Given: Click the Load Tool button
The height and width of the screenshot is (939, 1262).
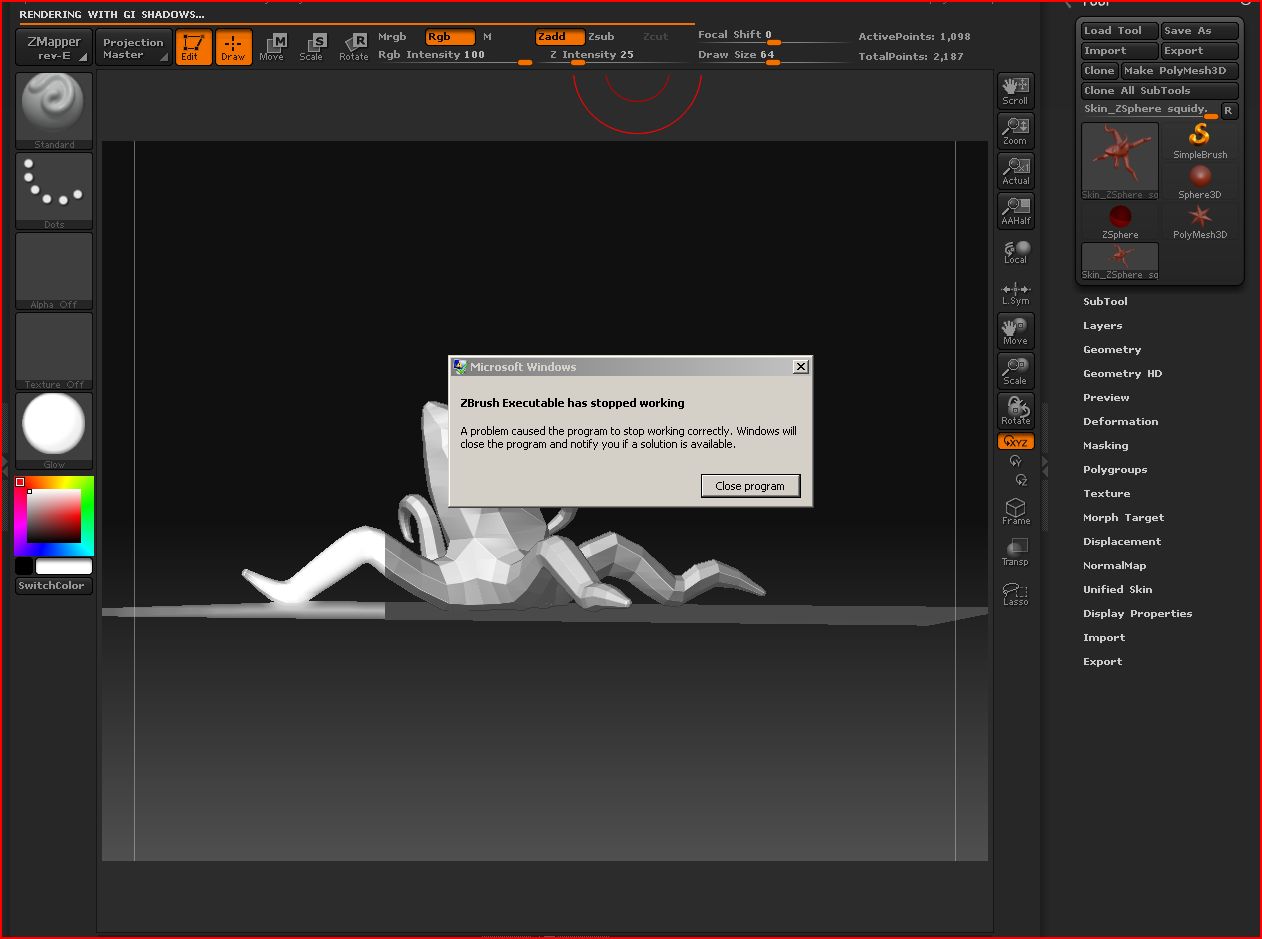Looking at the screenshot, I should tap(1119, 31).
